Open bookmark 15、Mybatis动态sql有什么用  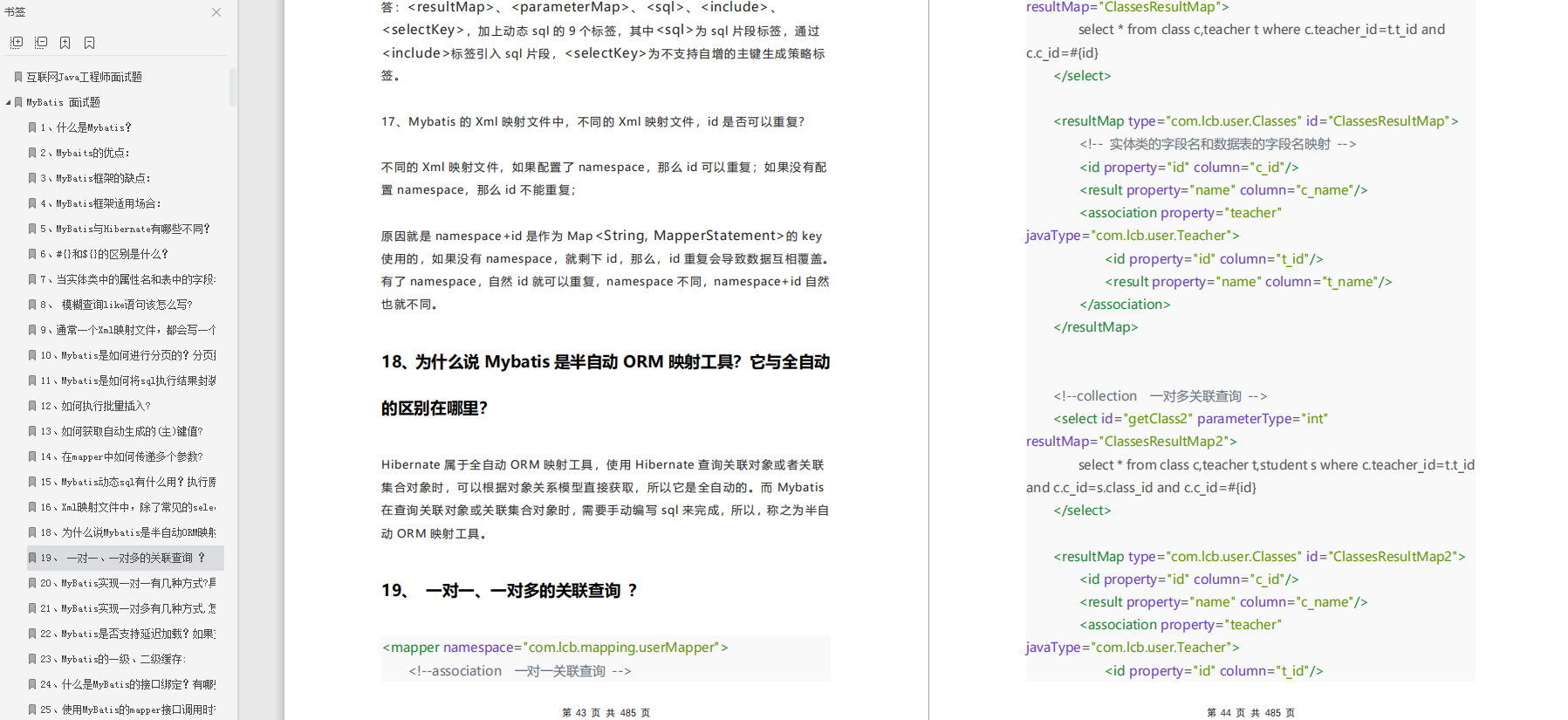click(x=128, y=482)
